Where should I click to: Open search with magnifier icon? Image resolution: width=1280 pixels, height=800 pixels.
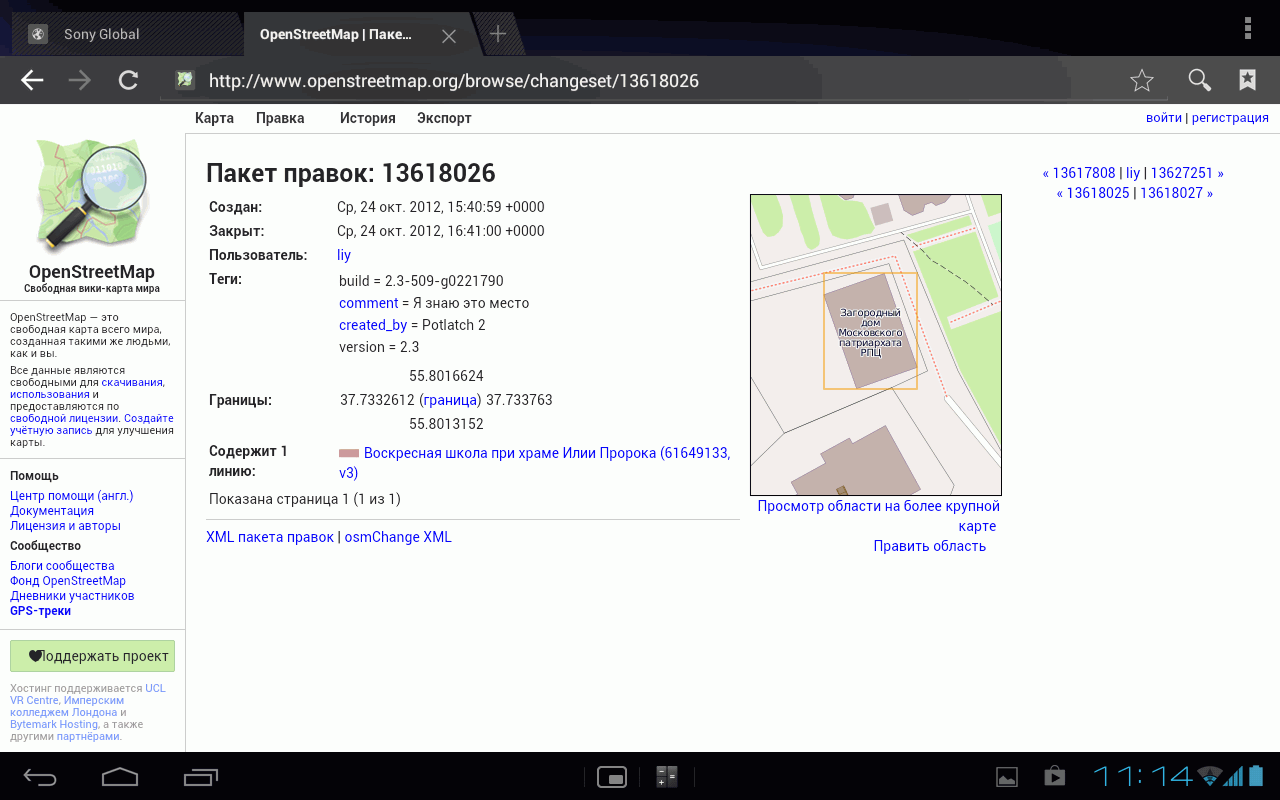(x=1199, y=81)
